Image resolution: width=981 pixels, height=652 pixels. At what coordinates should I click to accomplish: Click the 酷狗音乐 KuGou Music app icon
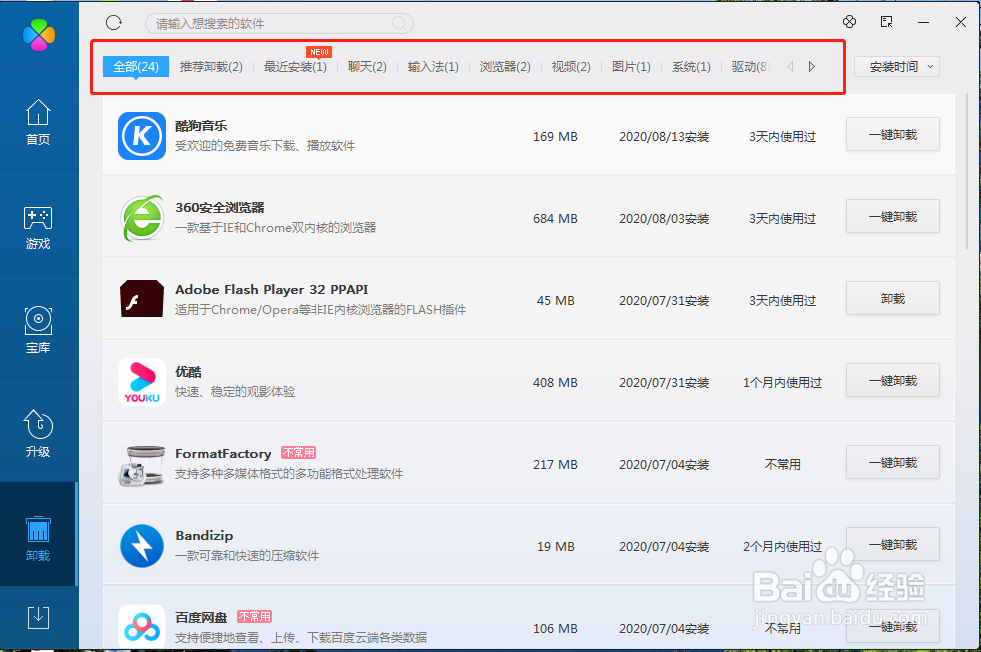coord(141,136)
